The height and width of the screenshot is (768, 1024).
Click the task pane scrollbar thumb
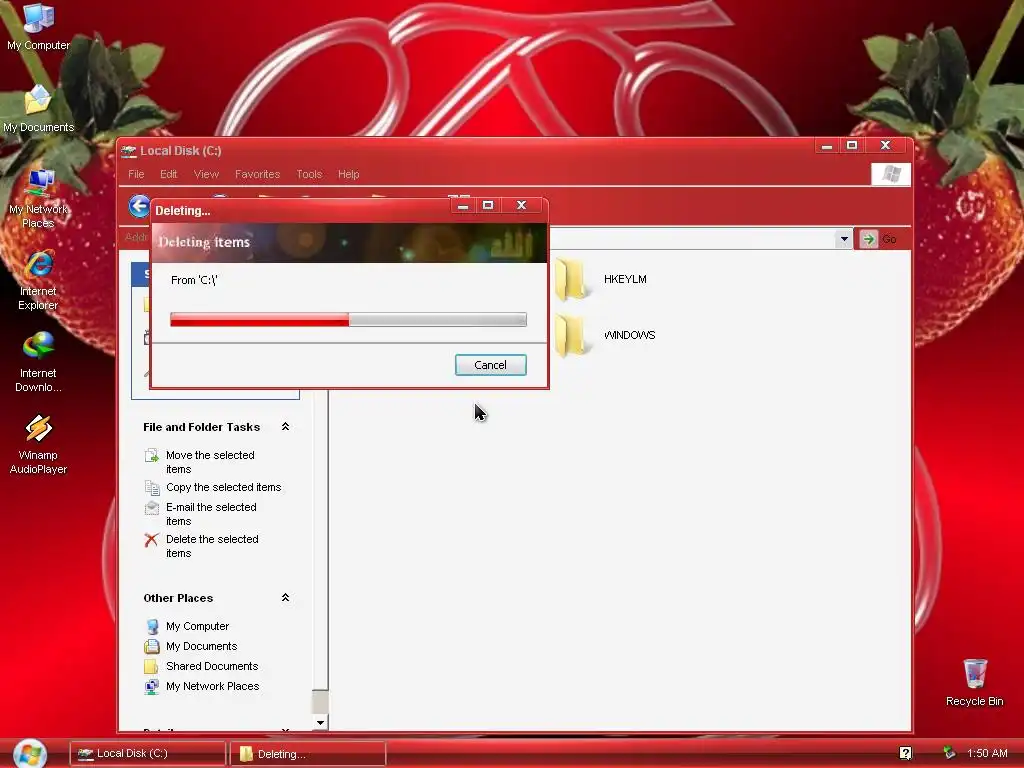tap(320, 701)
